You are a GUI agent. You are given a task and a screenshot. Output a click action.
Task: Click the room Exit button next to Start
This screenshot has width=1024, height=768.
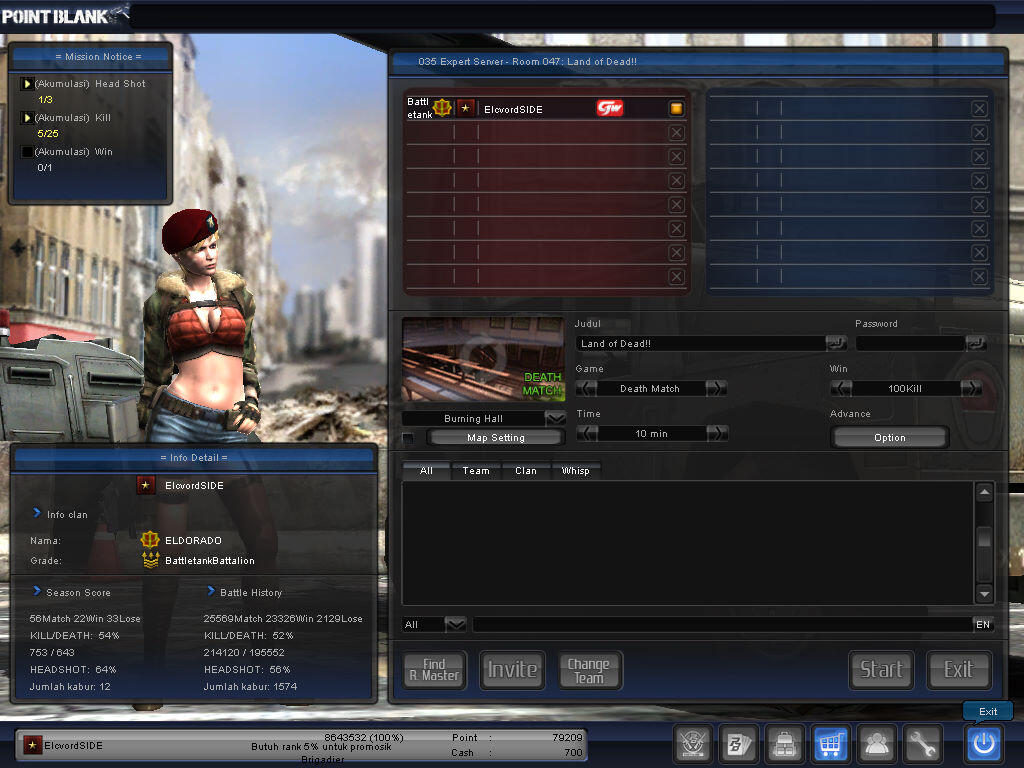(959, 669)
